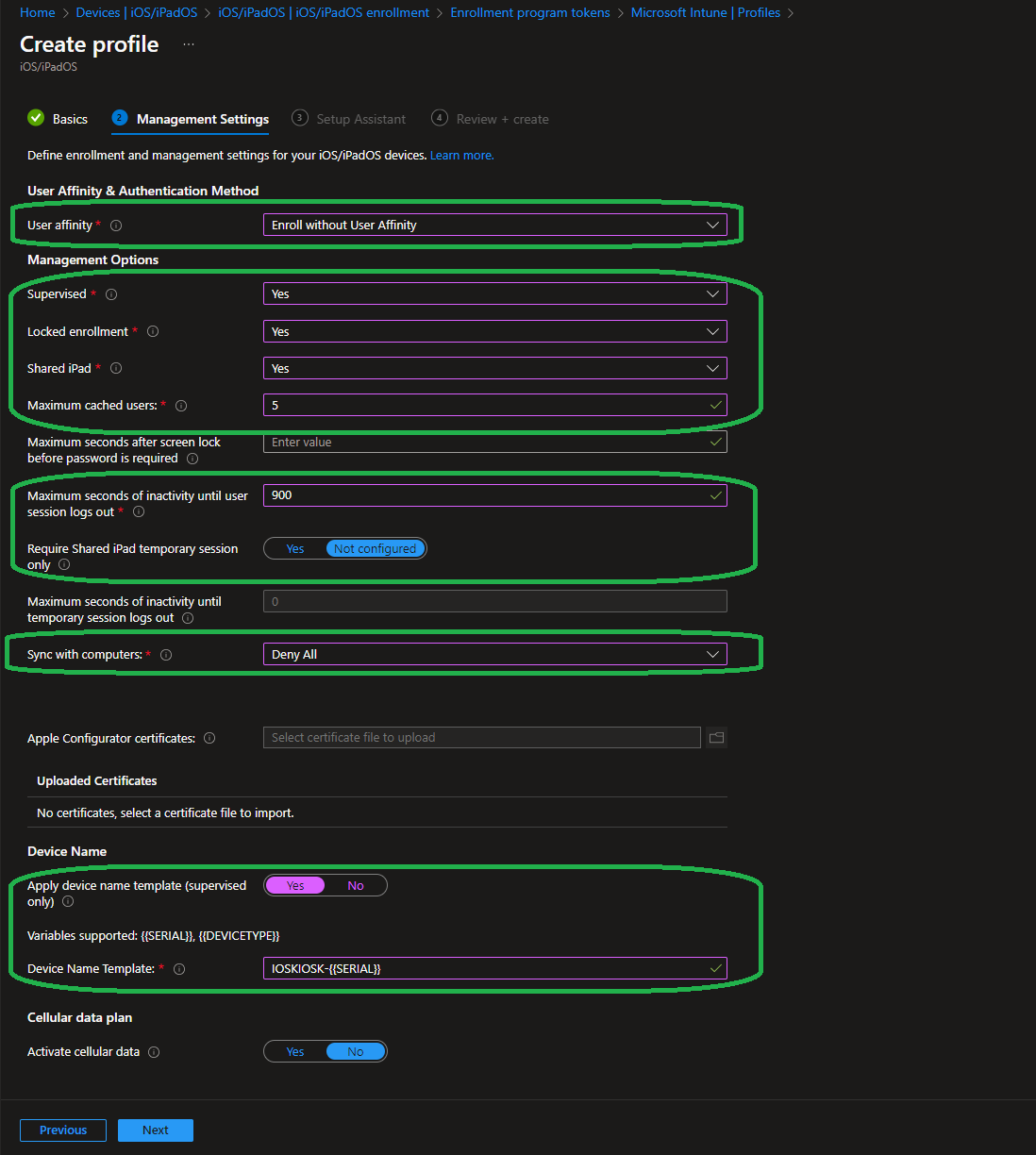Click the info icon next to Sync with computers
1036x1155 pixels.
[166, 655]
